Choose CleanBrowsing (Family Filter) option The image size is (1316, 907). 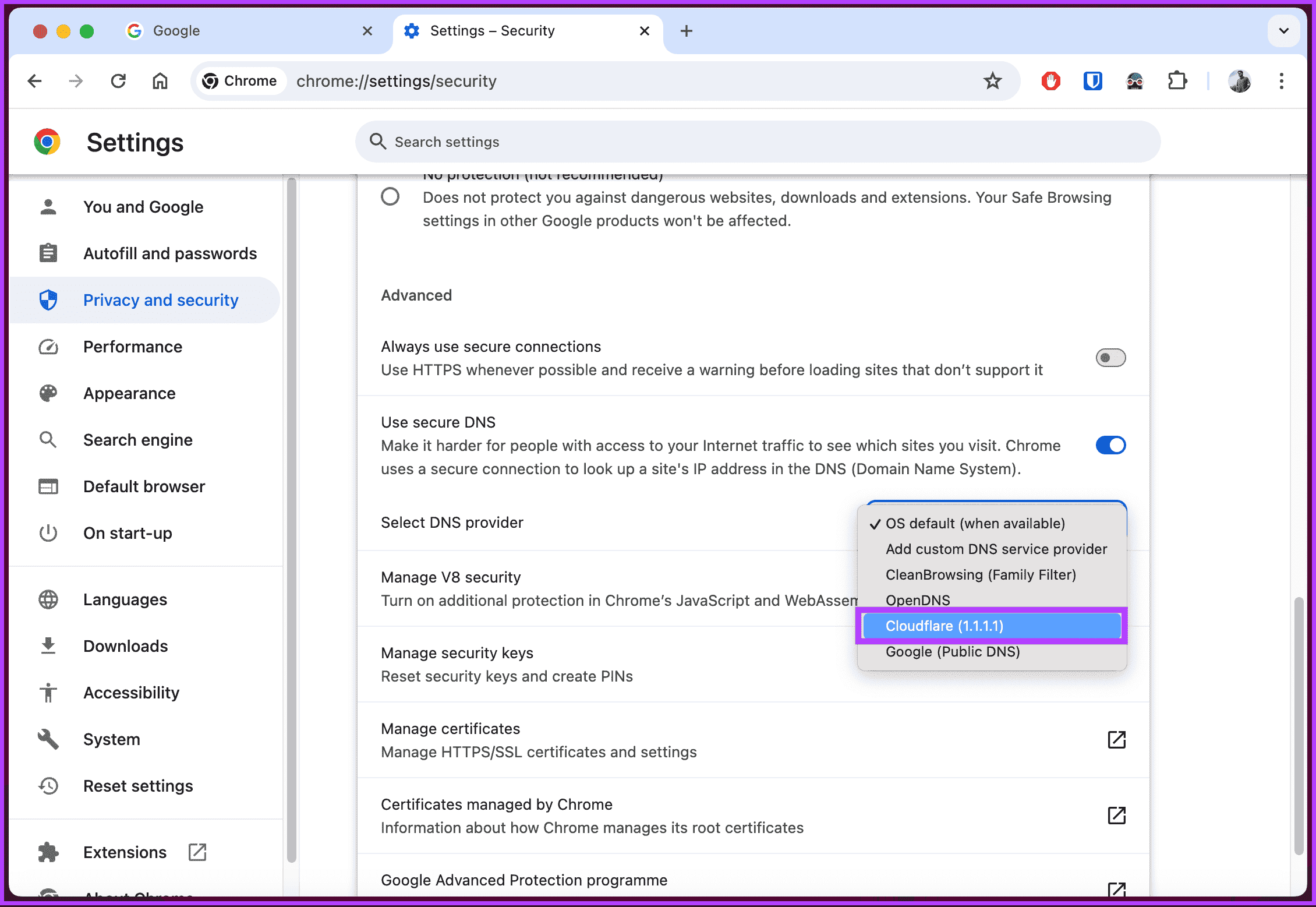(x=992, y=574)
